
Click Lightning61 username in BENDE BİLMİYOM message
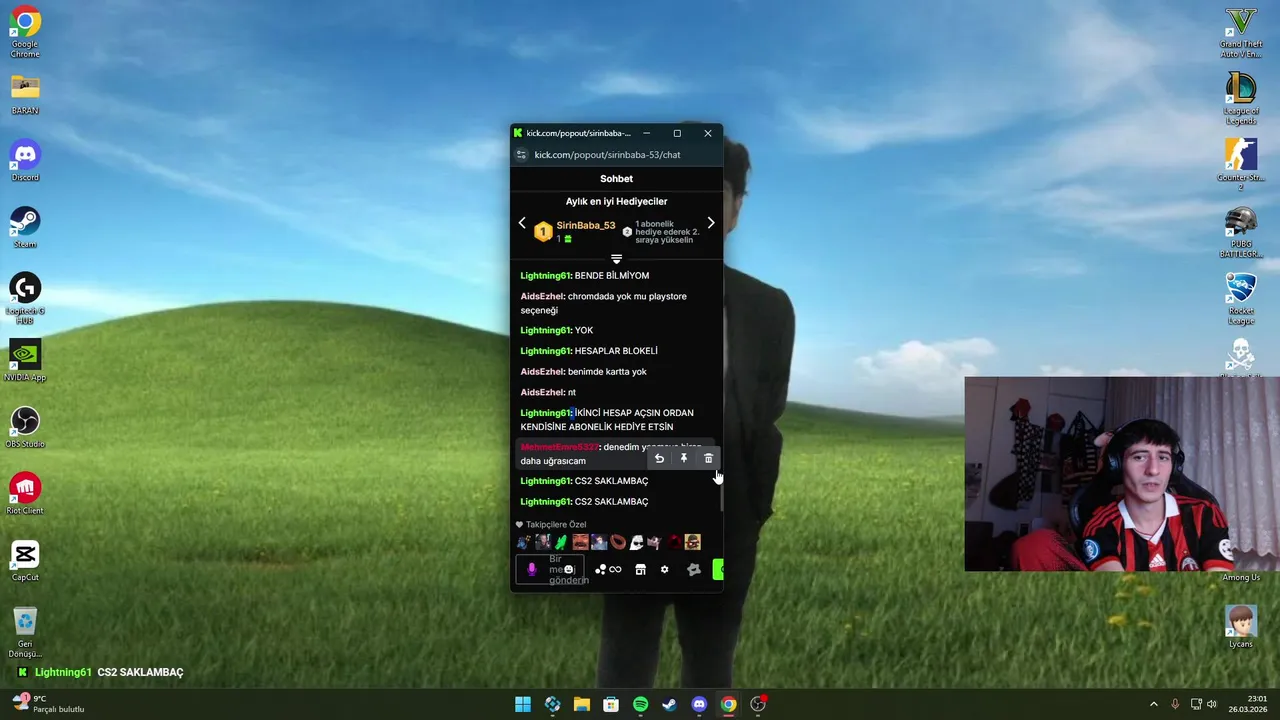[545, 276]
